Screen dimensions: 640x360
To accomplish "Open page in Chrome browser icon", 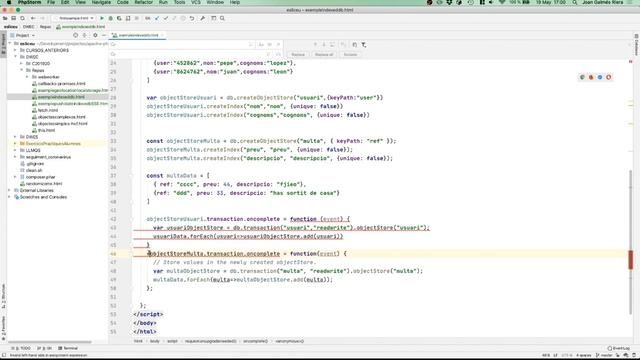I will point(582,77).
